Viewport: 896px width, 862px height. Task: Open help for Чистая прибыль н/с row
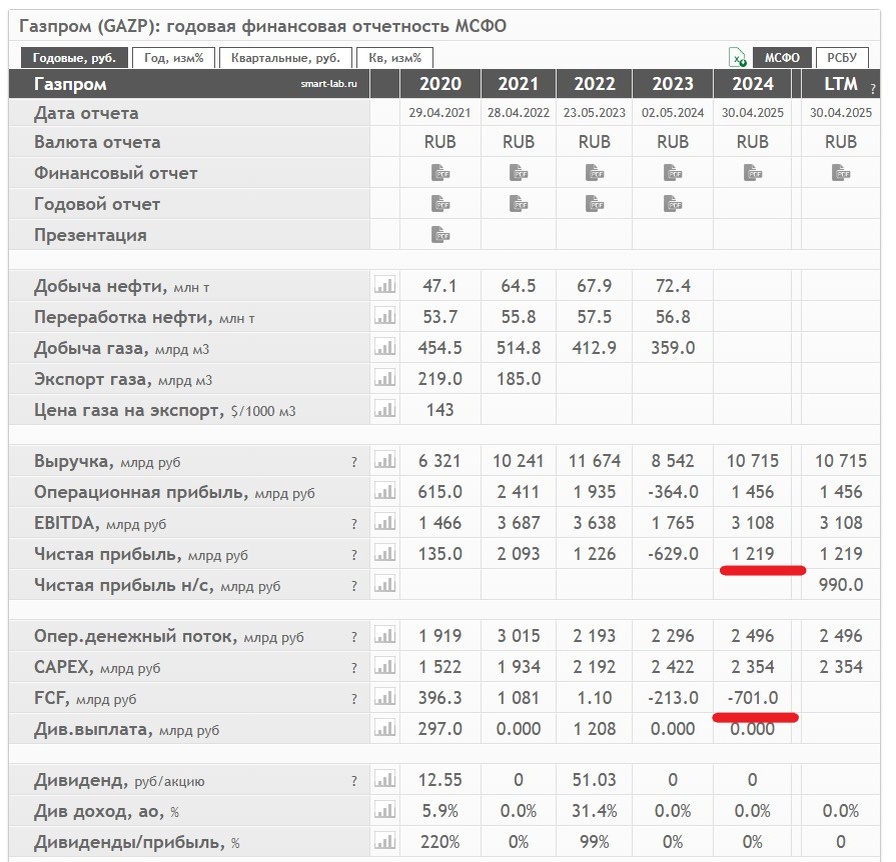click(x=354, y=586)
